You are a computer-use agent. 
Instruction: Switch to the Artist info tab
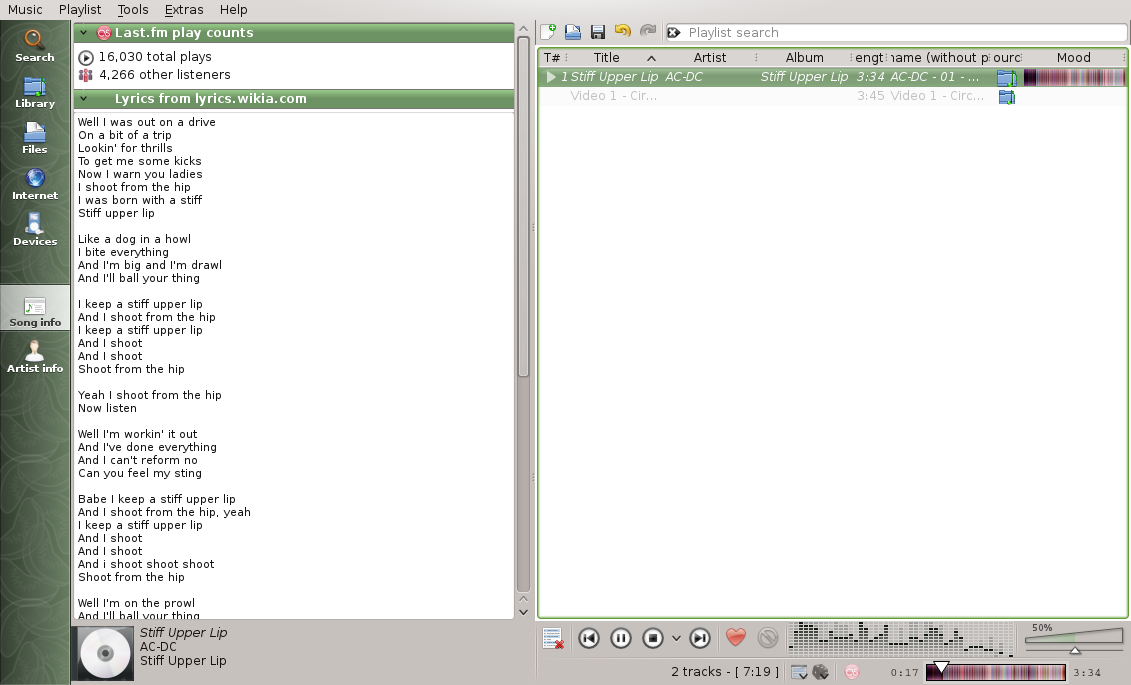pyautogui.click(x=35, y=357)
